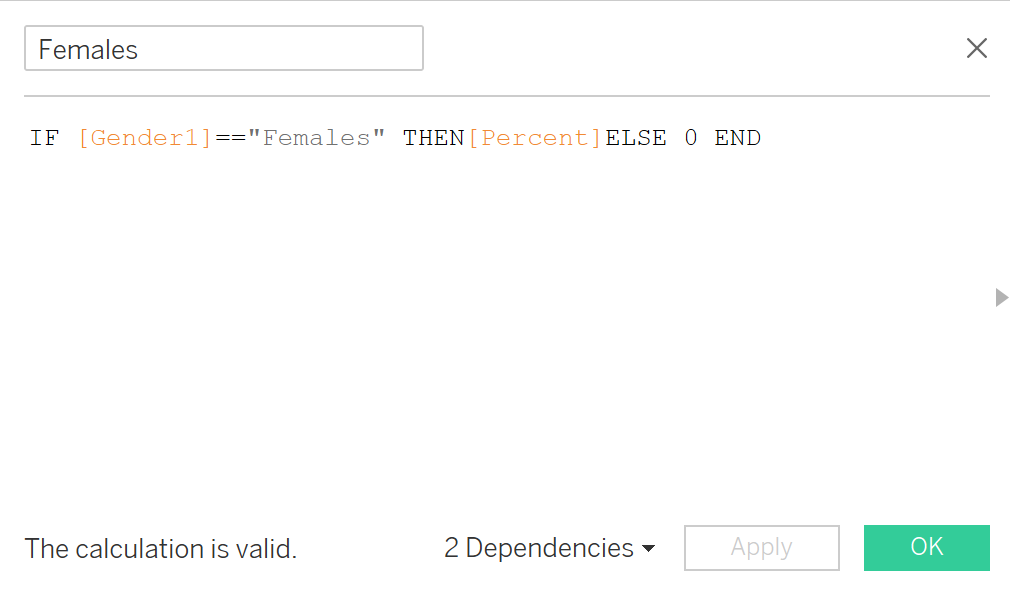Click the [Percent] field reference
Image resolution: width=1010 pixels, height=593 pixels.
pos(535,138)
